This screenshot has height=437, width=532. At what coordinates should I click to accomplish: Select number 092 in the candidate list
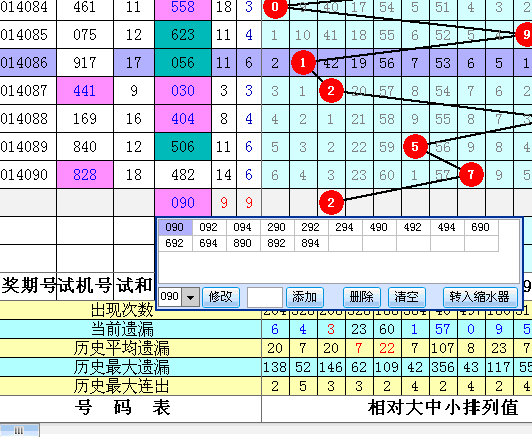pos(209,227)
